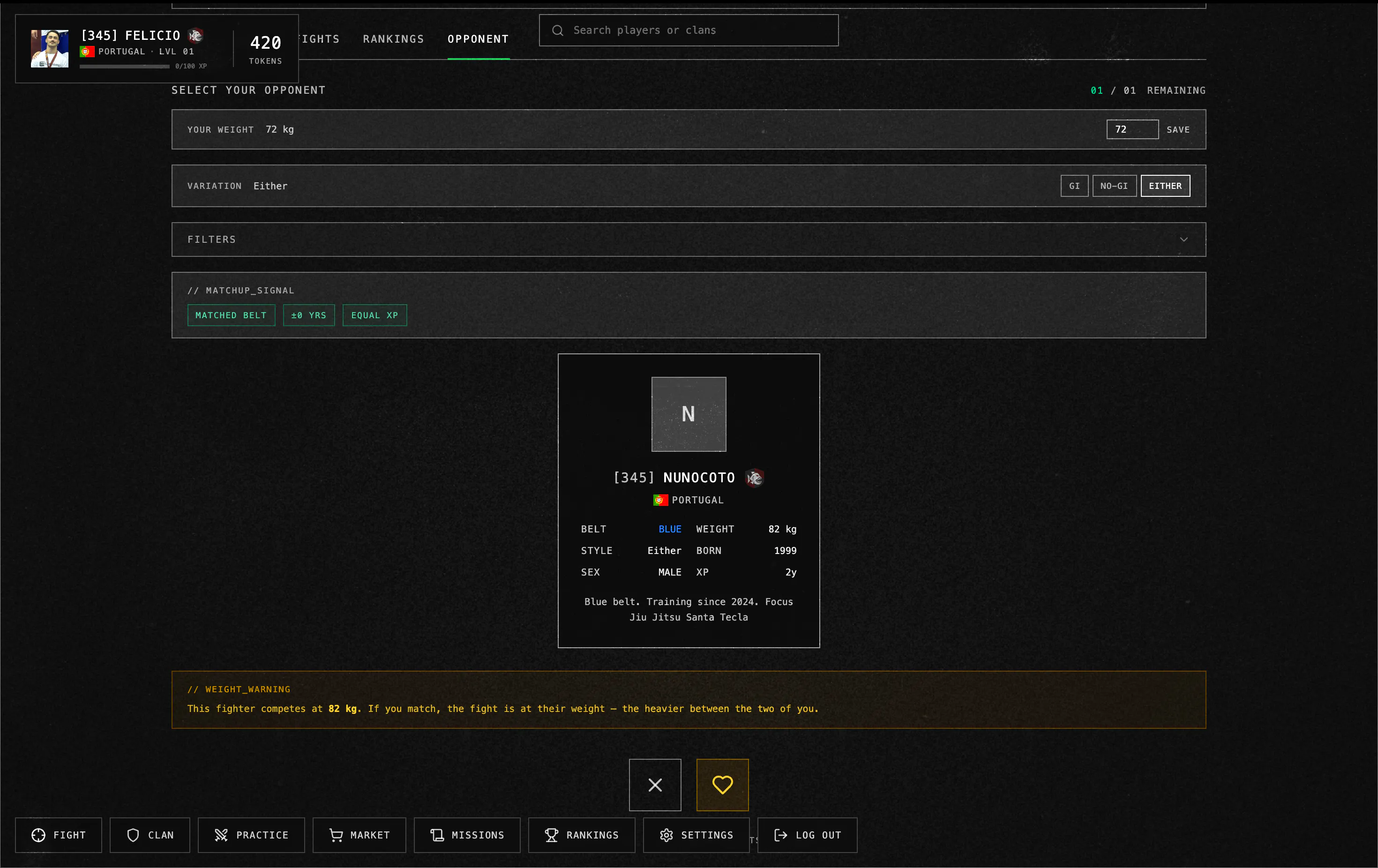Click the heart like opponent button
This screenshot has width=1378, height=868.
click(x=722, y=785)
